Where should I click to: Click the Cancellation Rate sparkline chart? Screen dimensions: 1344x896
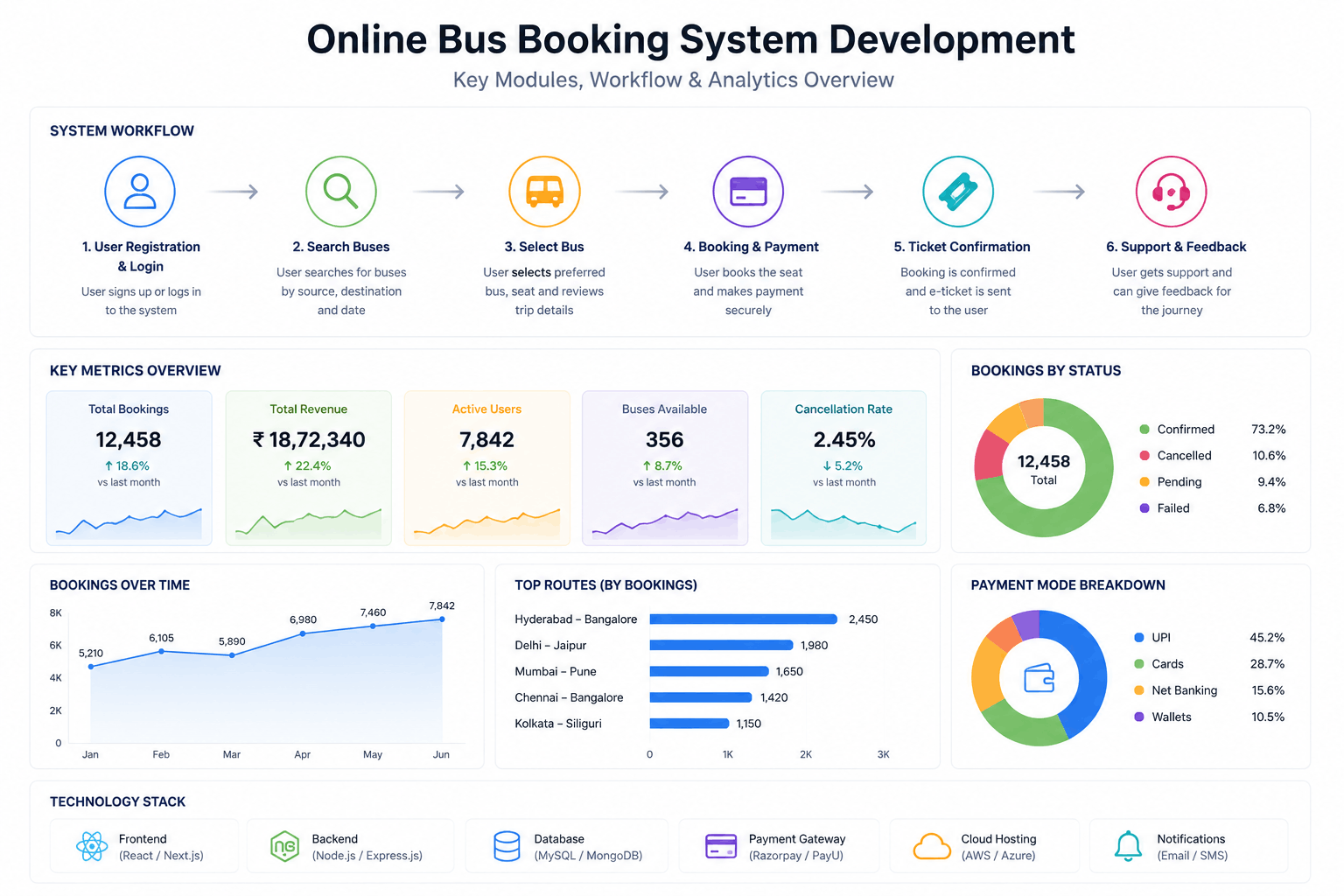pyautogui.click(x=843, y=523)
